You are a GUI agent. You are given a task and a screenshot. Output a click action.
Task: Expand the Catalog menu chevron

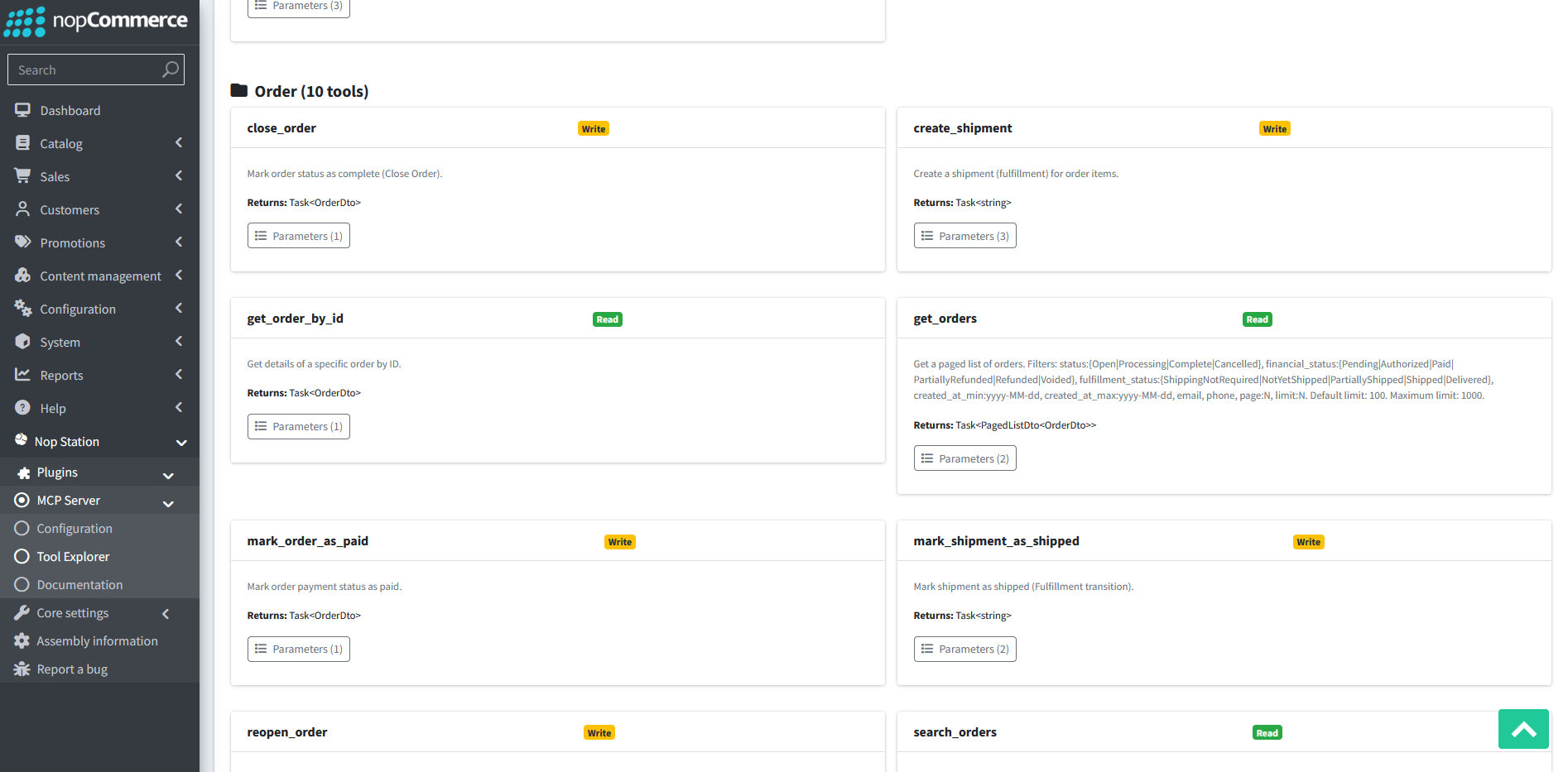179,143
